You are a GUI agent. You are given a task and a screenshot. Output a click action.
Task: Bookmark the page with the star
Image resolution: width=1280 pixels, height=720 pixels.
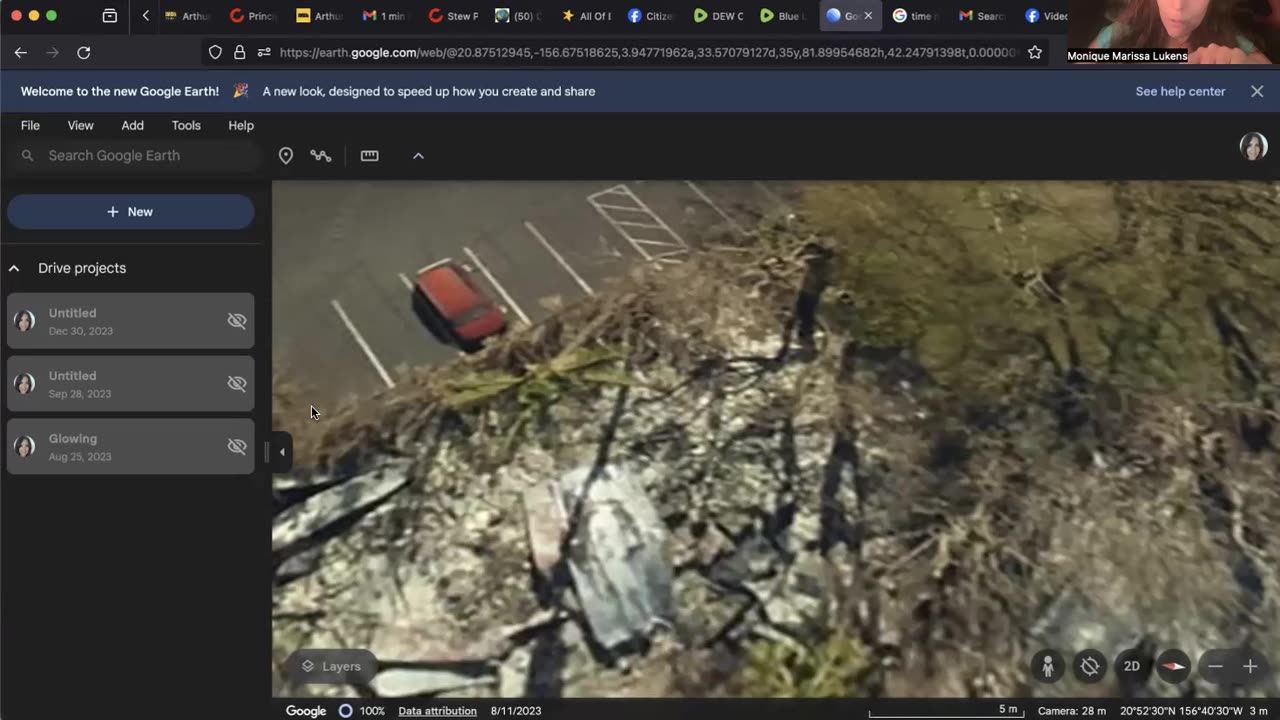point(1035,52)
